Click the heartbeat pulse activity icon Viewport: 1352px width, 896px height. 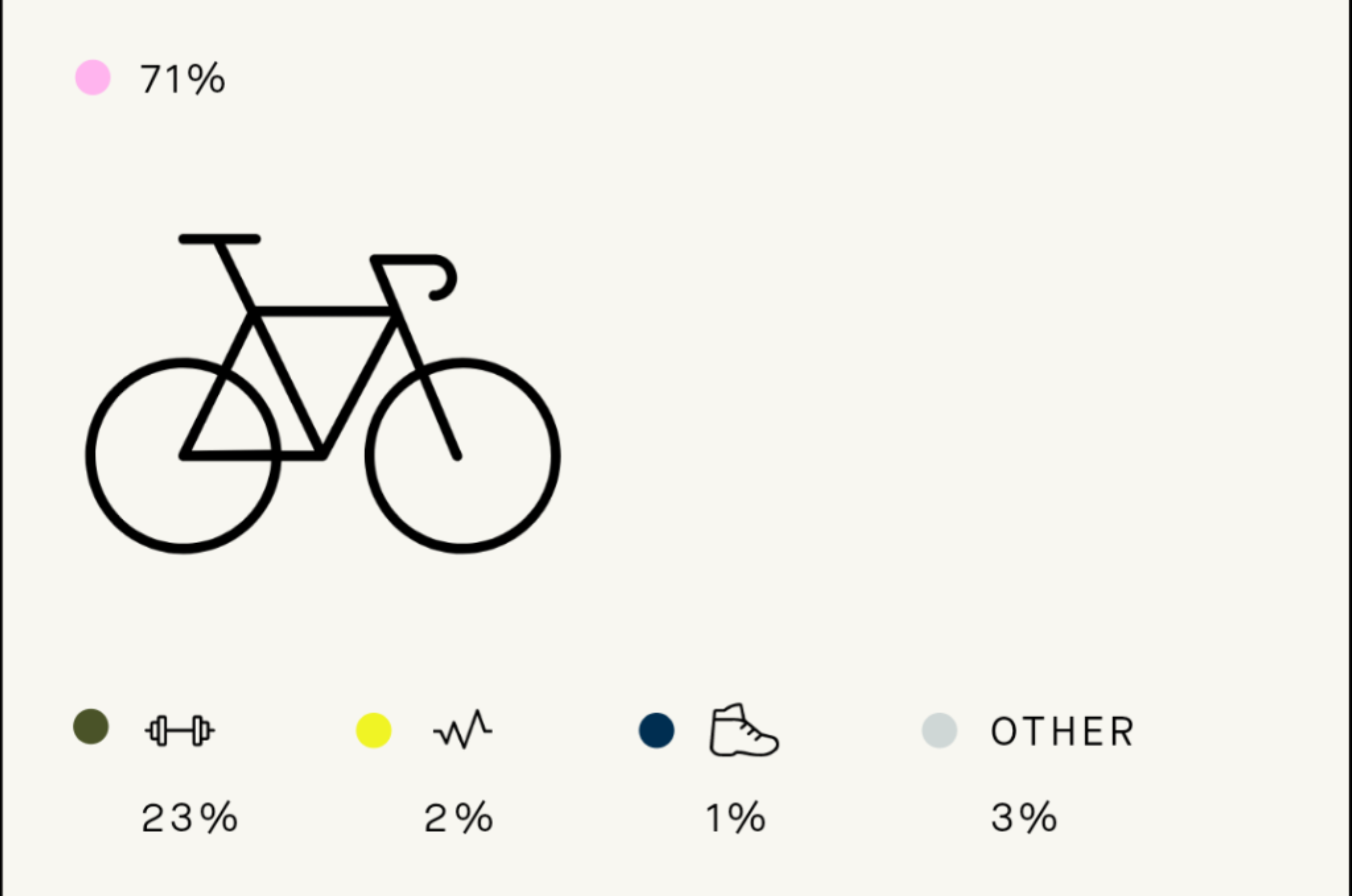click(x=462, y=729)
